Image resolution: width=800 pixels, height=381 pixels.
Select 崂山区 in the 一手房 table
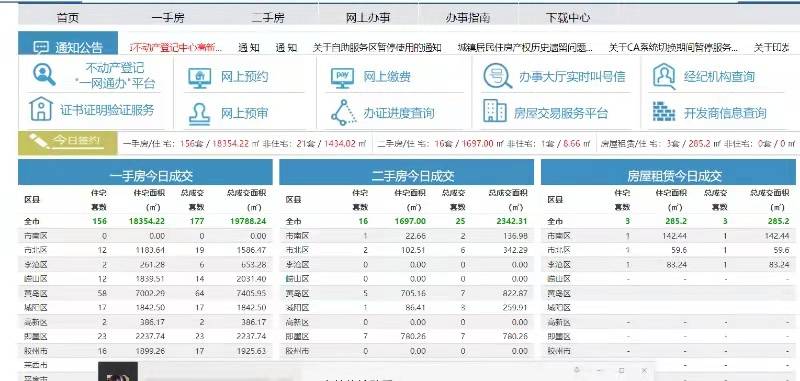pyautogui.click(x=36, y=279)
